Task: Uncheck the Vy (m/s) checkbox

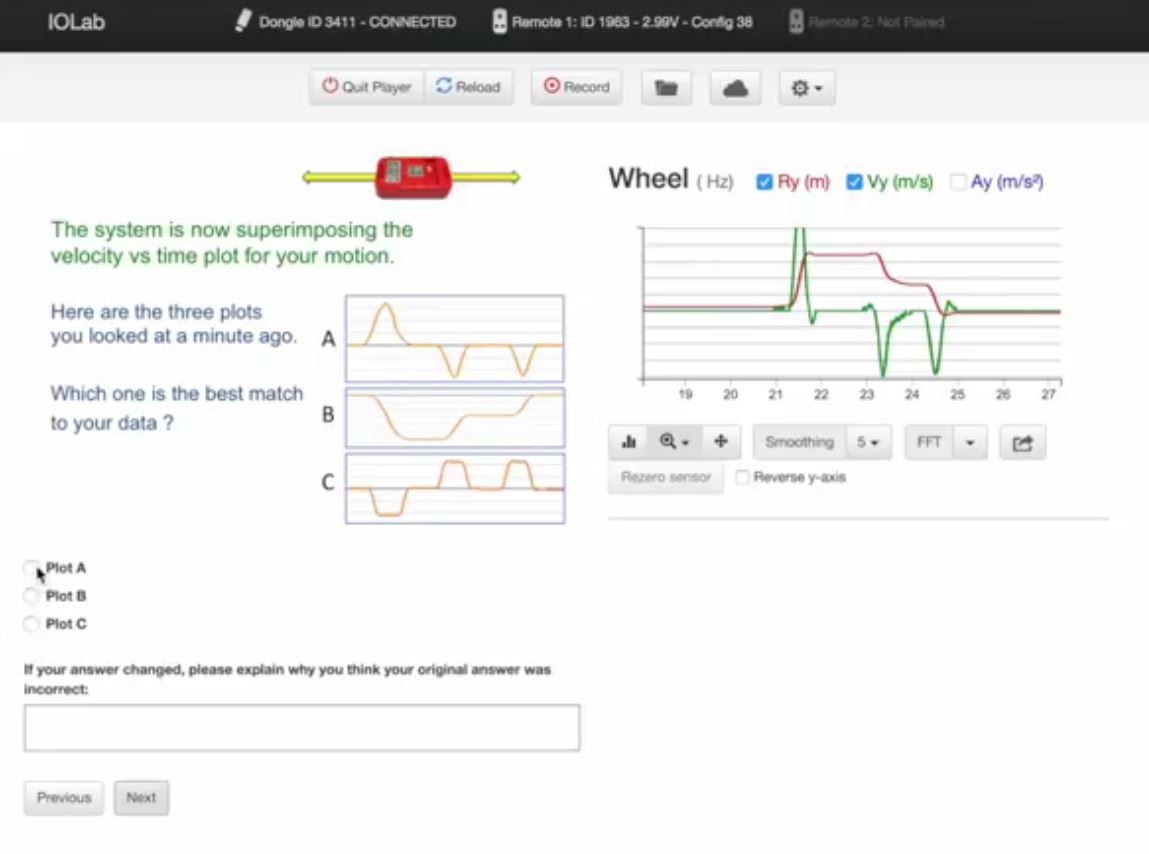Action: tap(854, 182)
